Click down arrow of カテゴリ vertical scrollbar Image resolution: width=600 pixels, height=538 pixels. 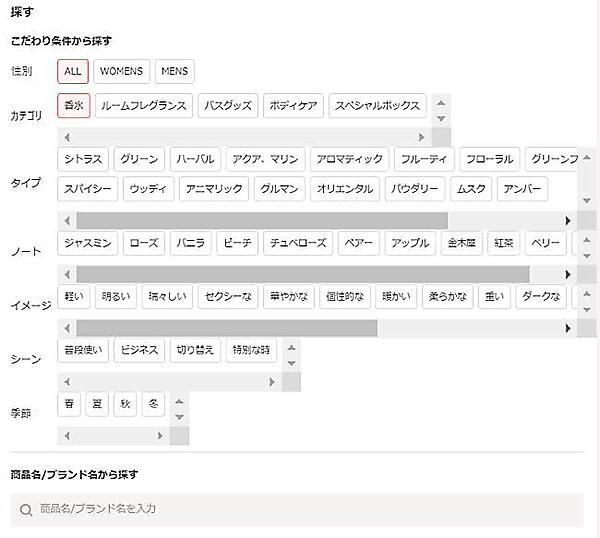click(441, 119)
